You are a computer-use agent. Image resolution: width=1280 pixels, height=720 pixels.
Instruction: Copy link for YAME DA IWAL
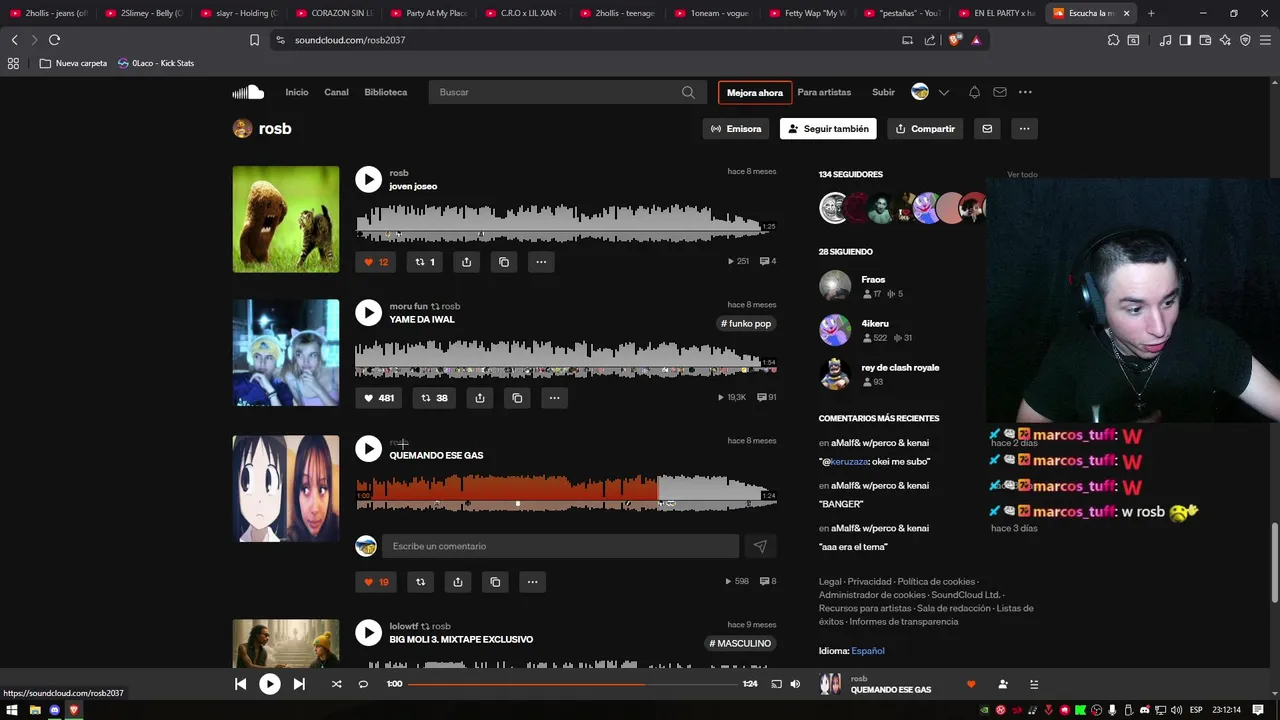pyautogui.click(x=517, y=398)
